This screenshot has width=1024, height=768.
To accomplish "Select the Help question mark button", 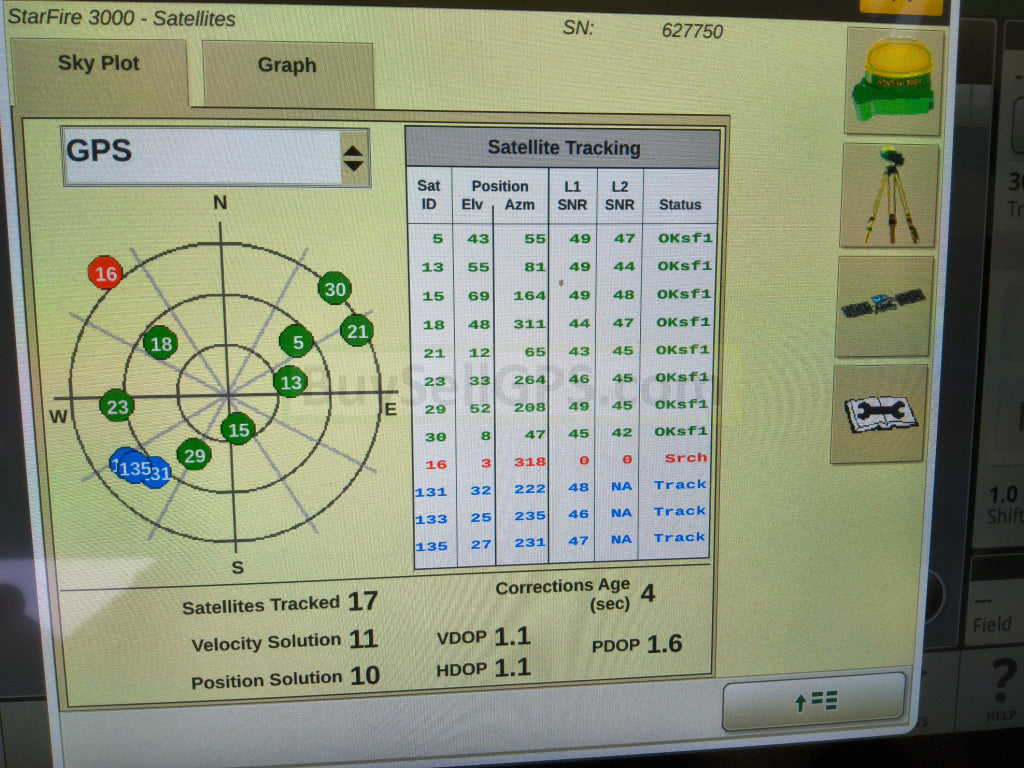I will click(x=1002, y=690).
